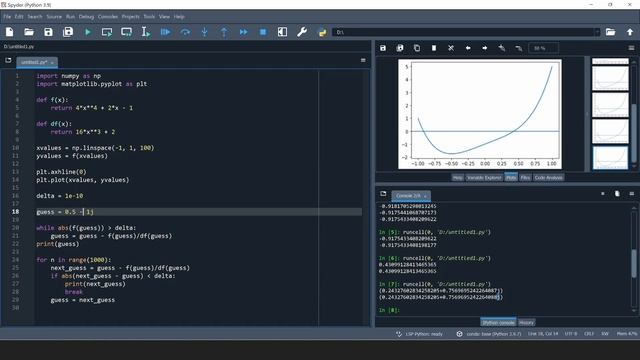Click the plot zoom percentage field

pos(543,48)
